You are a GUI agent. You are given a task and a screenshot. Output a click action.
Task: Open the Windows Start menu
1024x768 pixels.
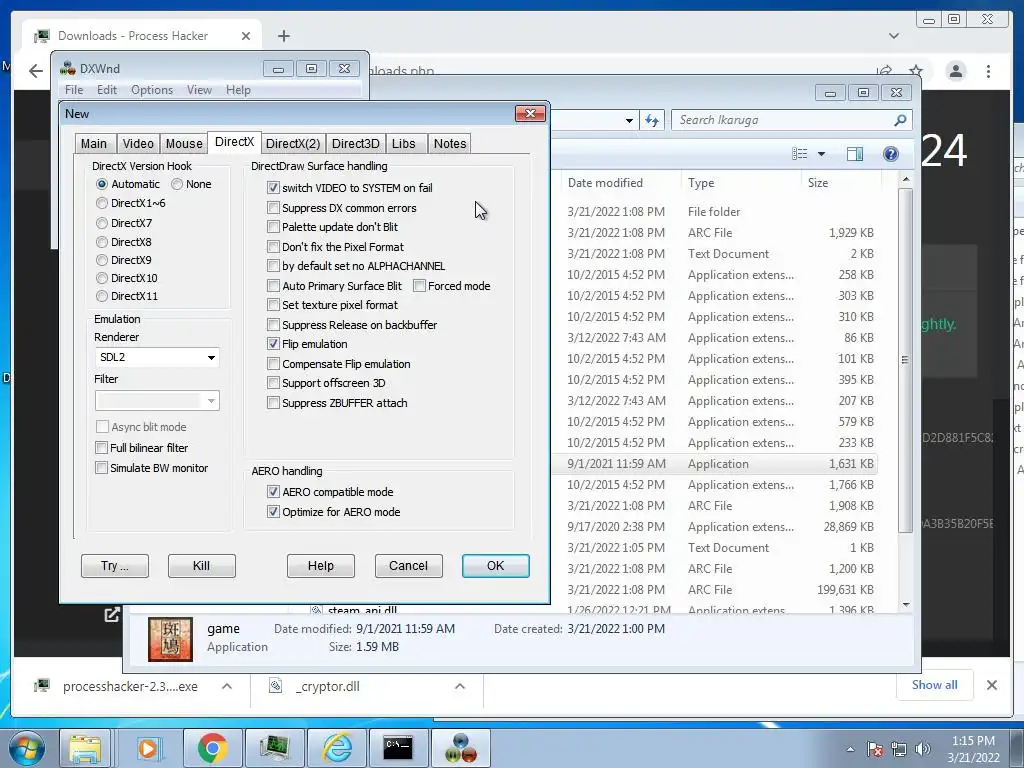coord(26,748)
